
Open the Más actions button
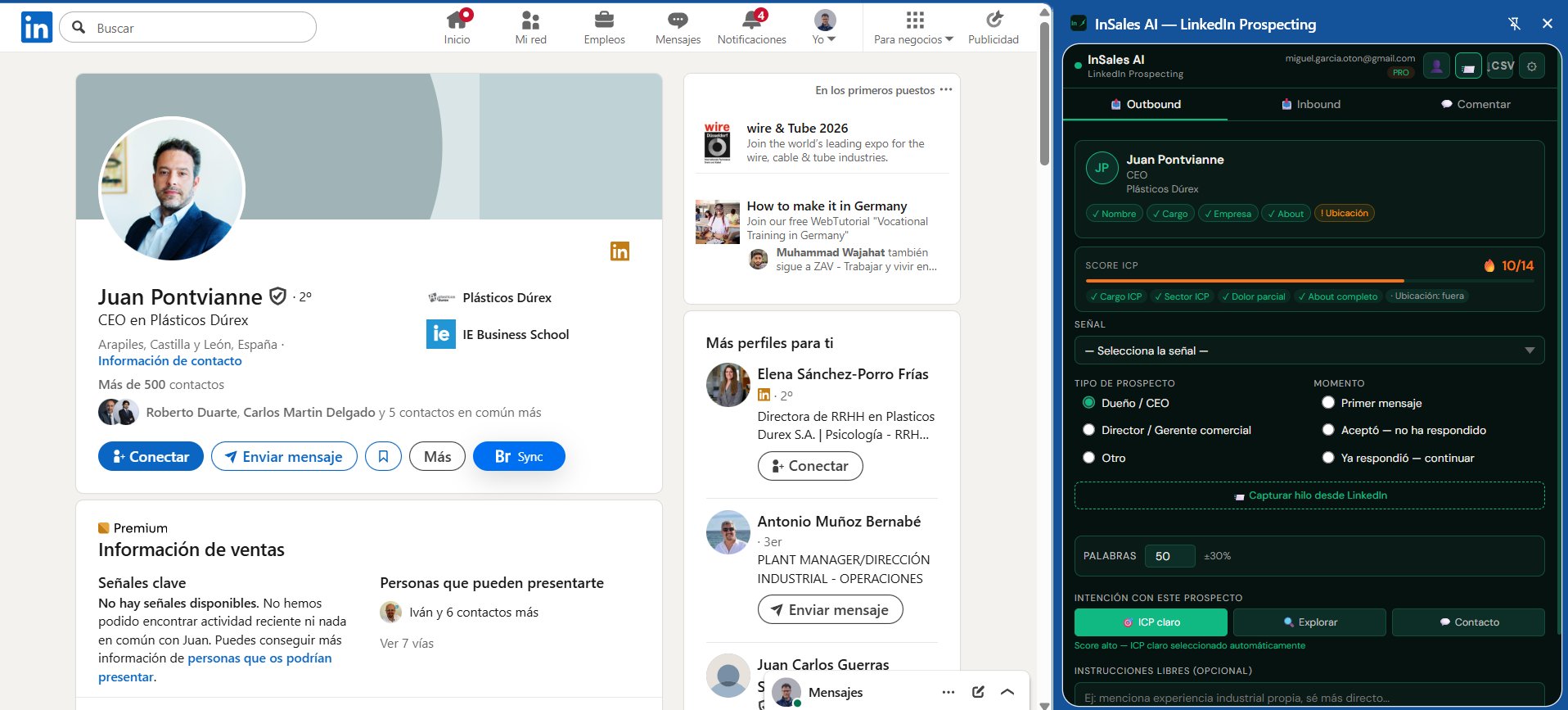click(437, 456)
